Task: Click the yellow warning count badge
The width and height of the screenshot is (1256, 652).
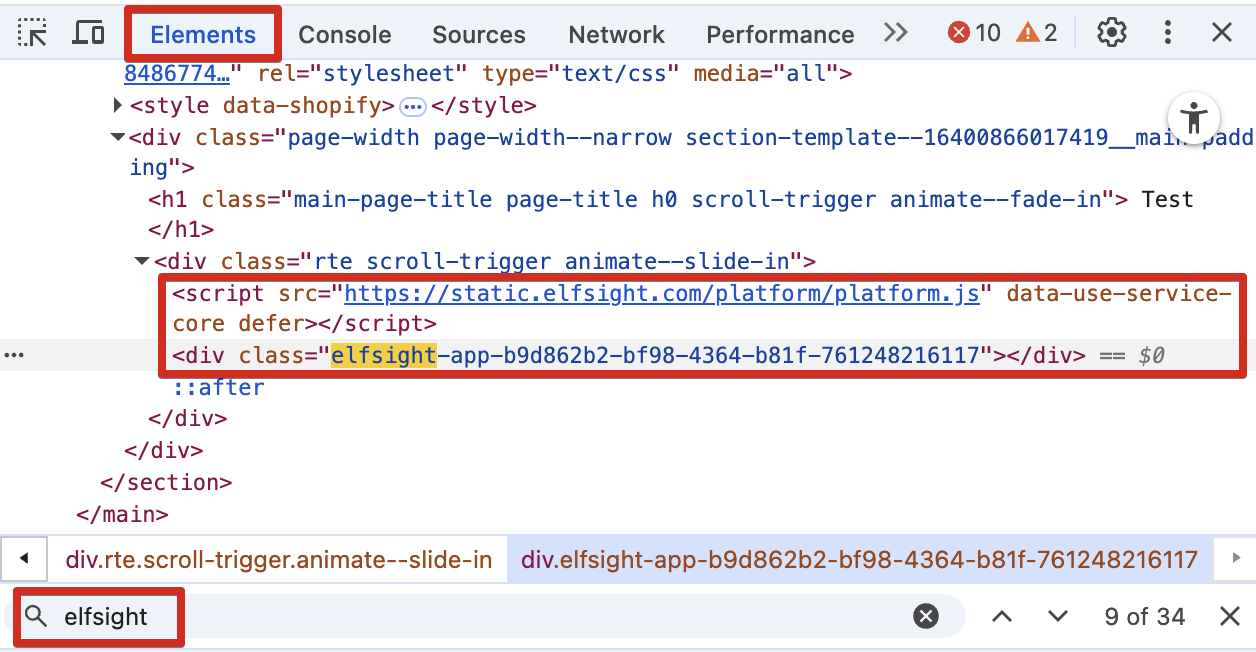Action: point(1037,33)
